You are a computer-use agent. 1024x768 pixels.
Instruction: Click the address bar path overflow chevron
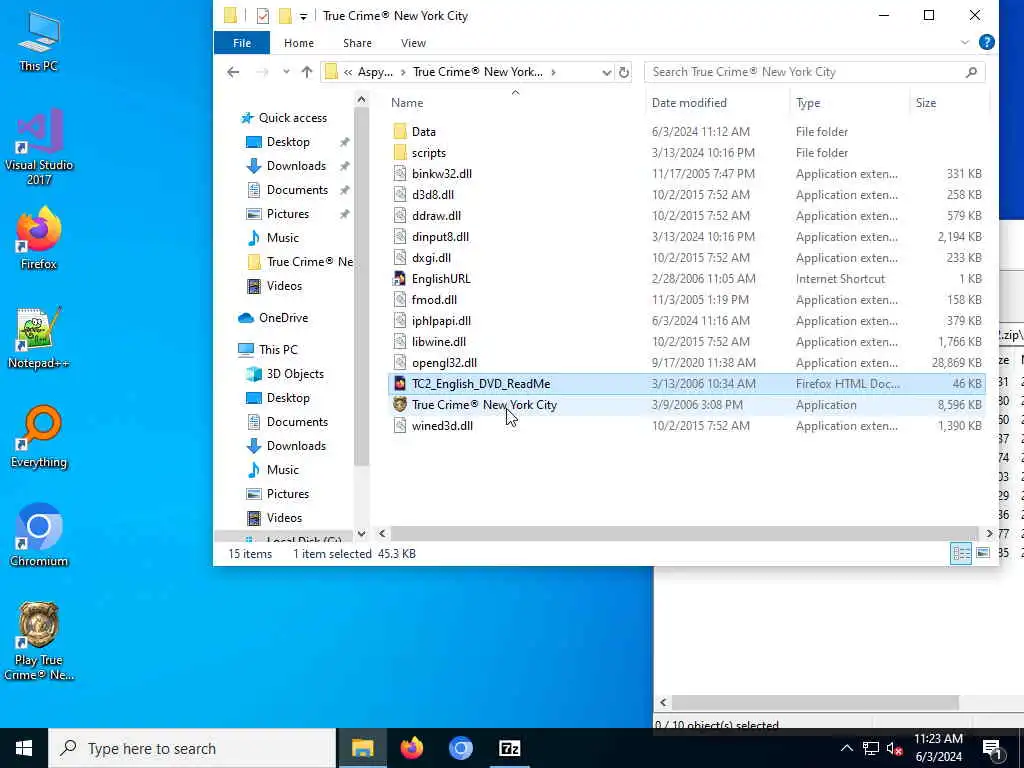point(348,72)
